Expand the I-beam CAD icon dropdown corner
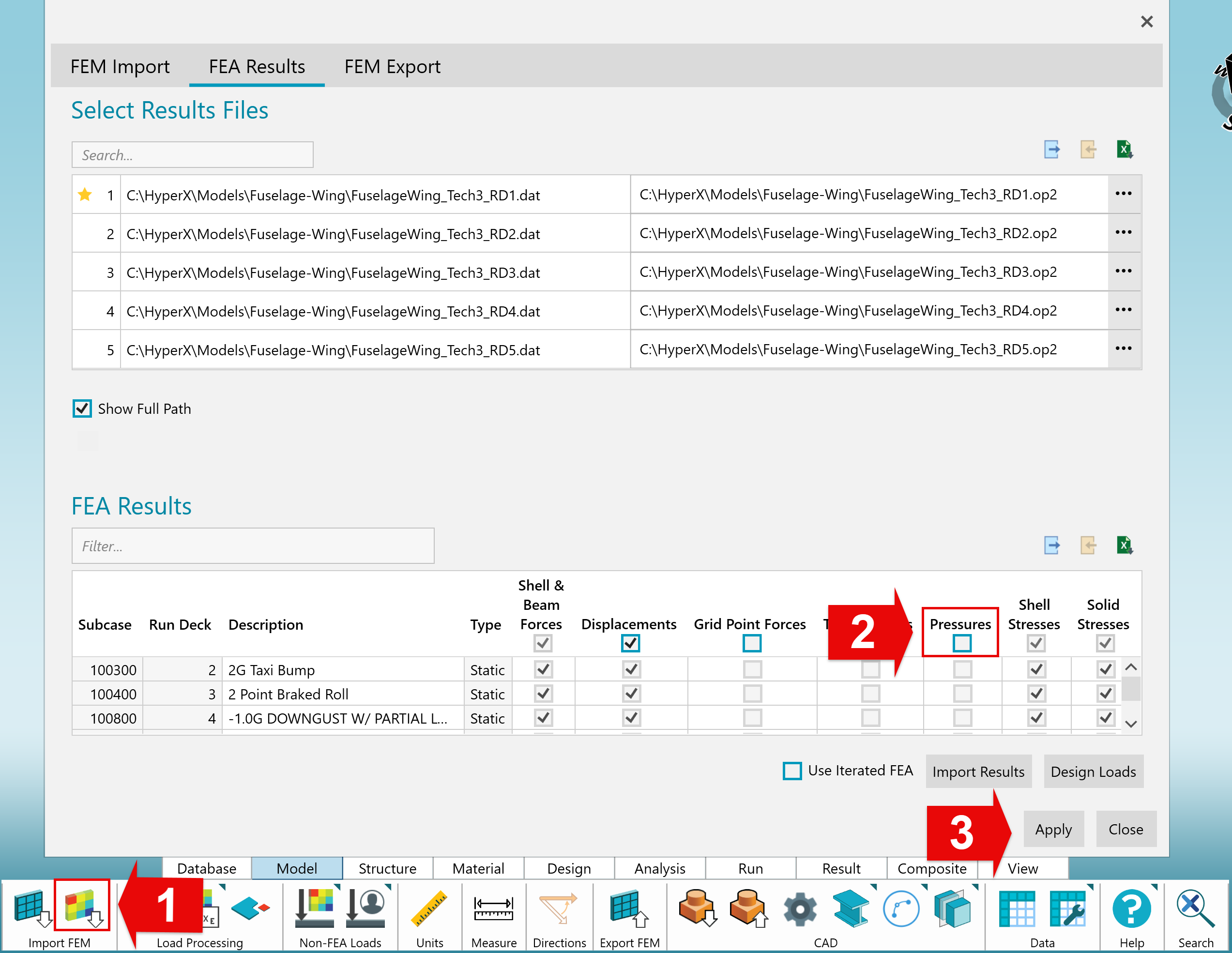Image resolution: width=1232 pixels, height=953 pixels. tap(873, 887)
